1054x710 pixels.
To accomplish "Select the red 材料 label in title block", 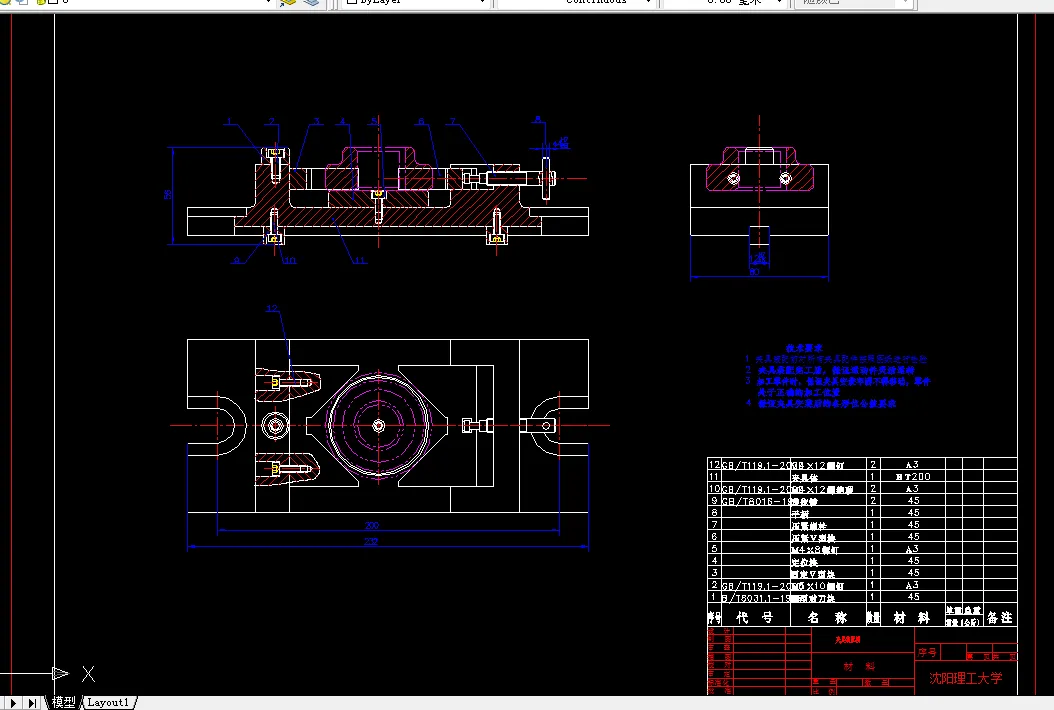I will [860, 666].
